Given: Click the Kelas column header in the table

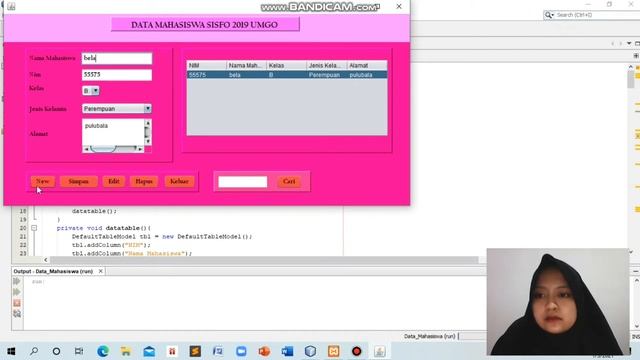Looking at the screenshot, I should pyautogui.click(x=287, y=65).
